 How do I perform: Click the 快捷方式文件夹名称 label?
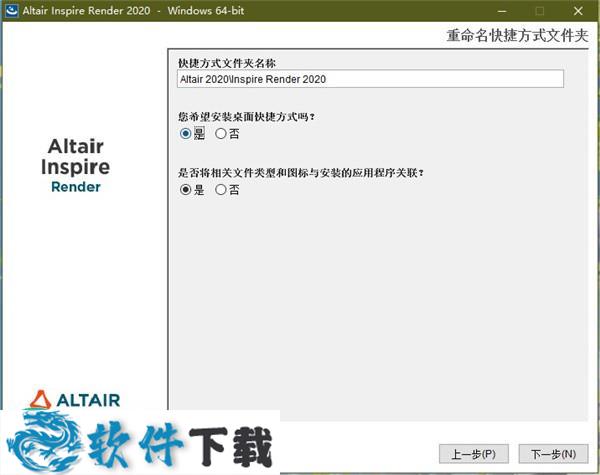tap(227, 63)
